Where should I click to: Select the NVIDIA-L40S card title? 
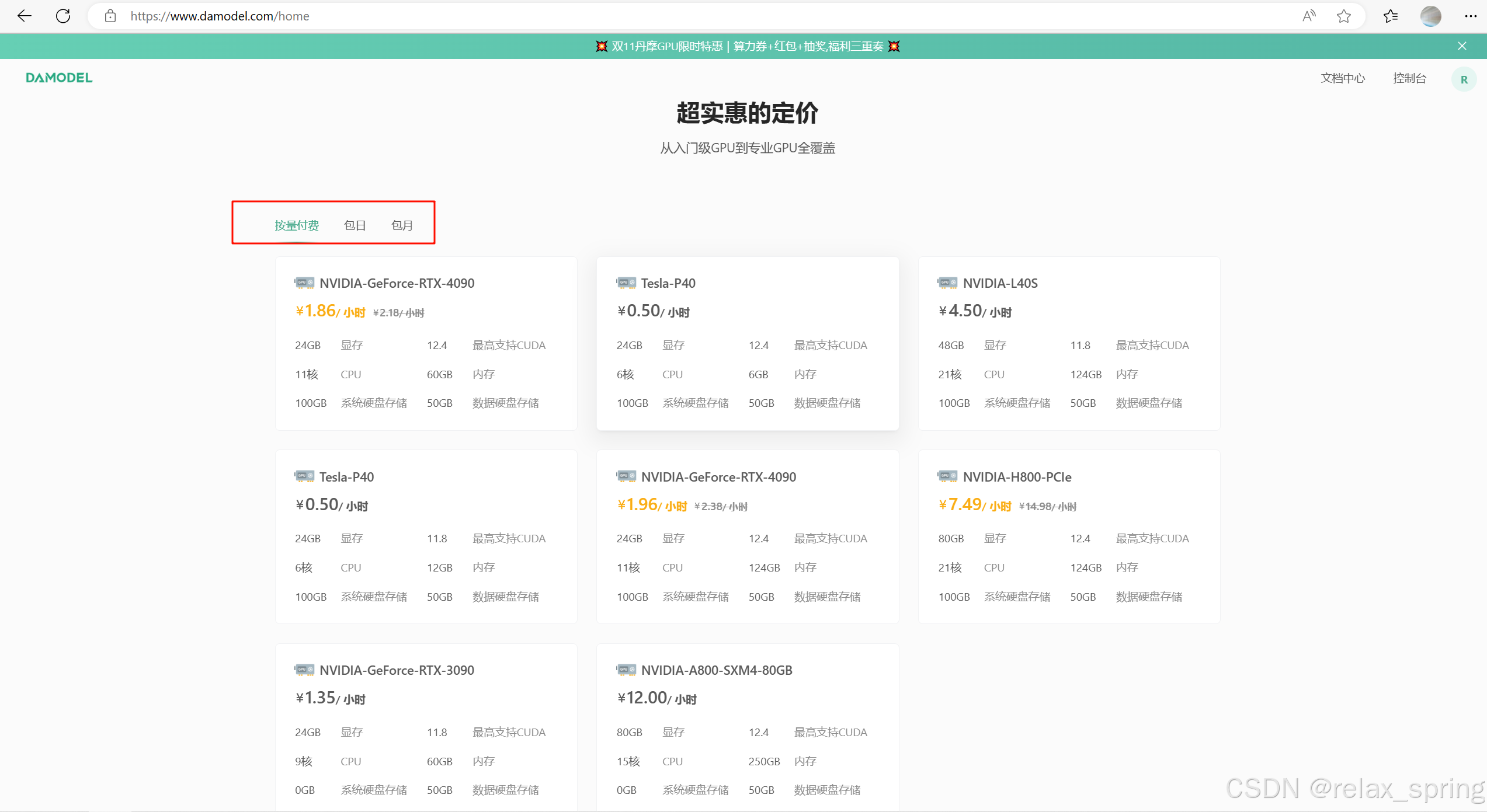coord(1000,283)
